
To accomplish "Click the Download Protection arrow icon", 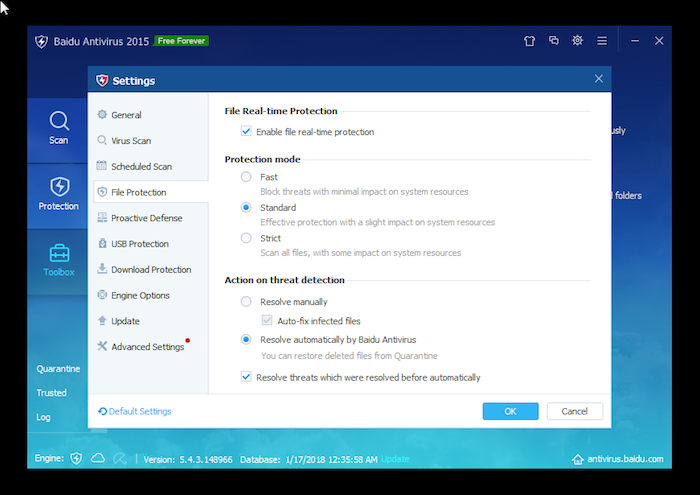I will (x=102, y=269).
